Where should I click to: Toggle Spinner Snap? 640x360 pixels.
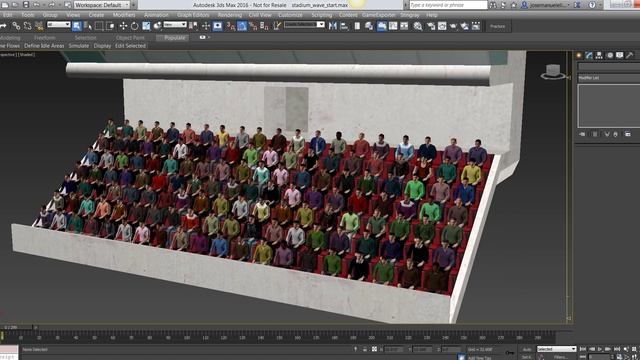[x=264, y=26]
